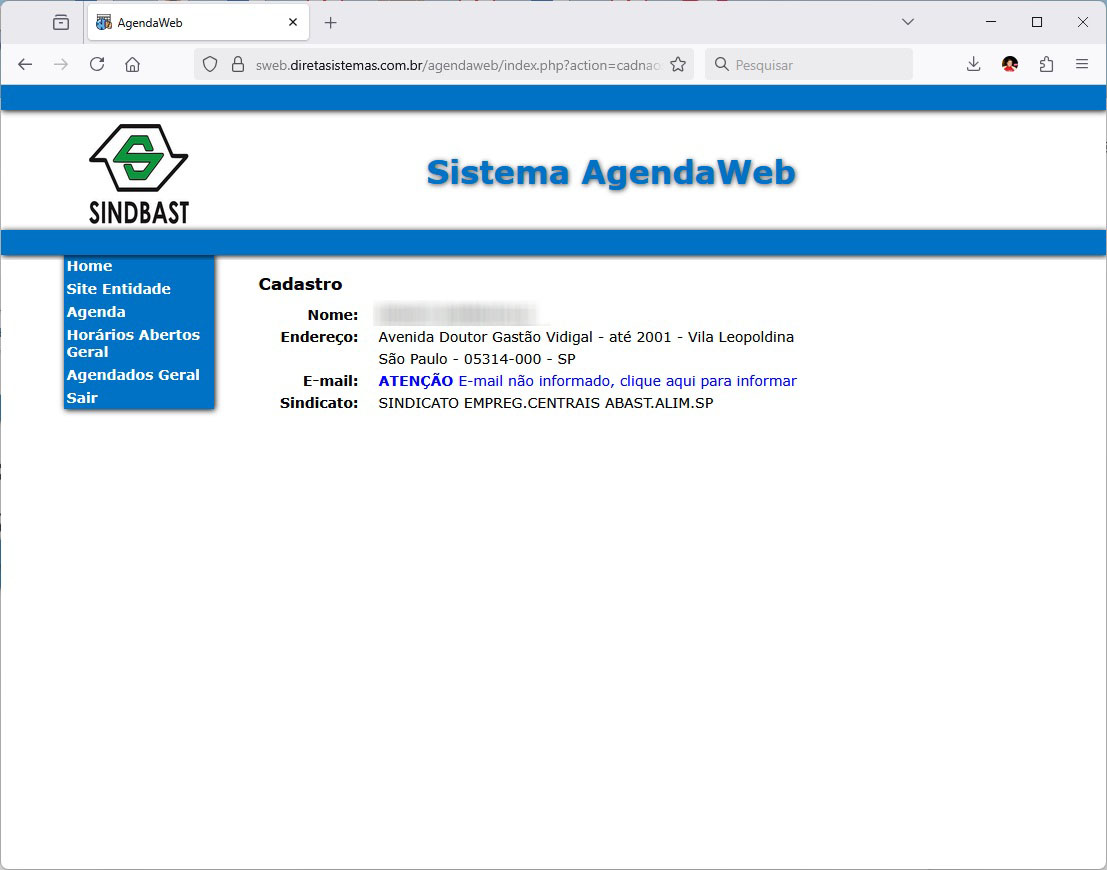Image resolution: width=1107 pixels, height=870 pixels.
Task: Reload the current page
Action: (x=97, y=64)
